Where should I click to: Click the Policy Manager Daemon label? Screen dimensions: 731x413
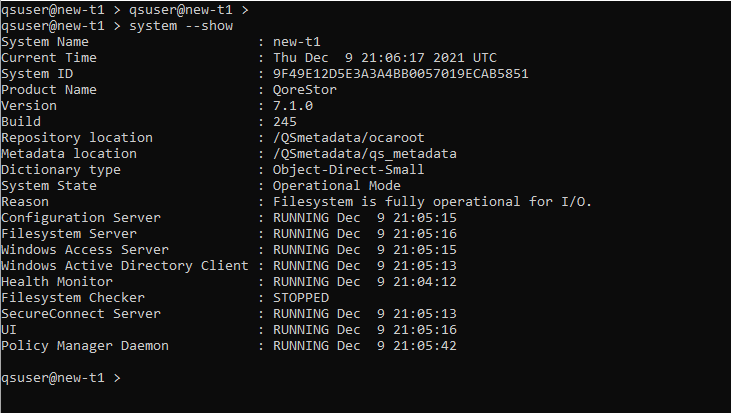(85, 346)
